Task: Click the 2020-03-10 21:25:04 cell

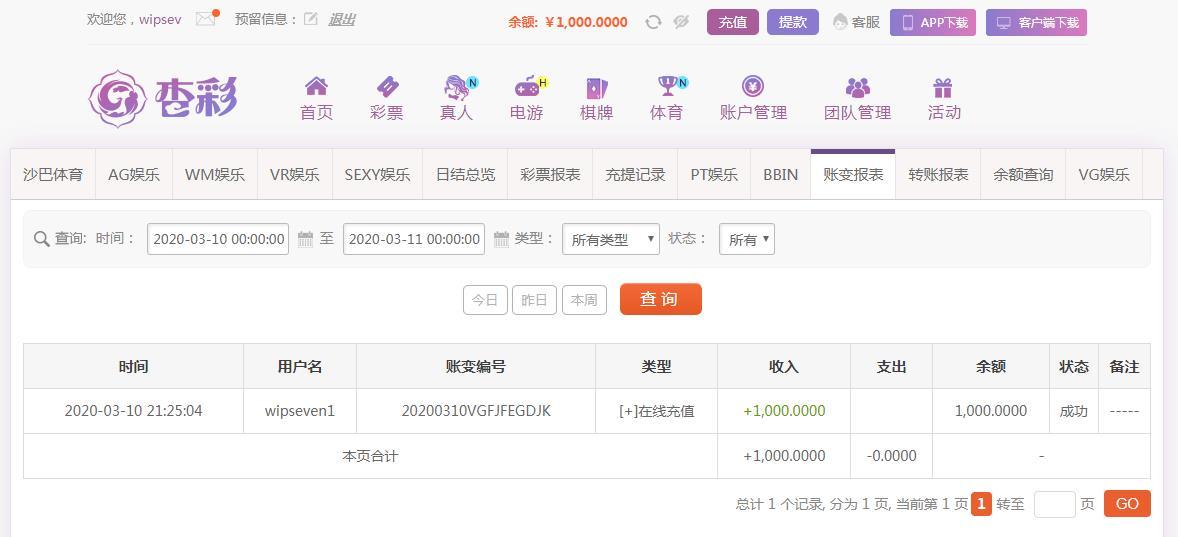Action: tap(133, 411)
